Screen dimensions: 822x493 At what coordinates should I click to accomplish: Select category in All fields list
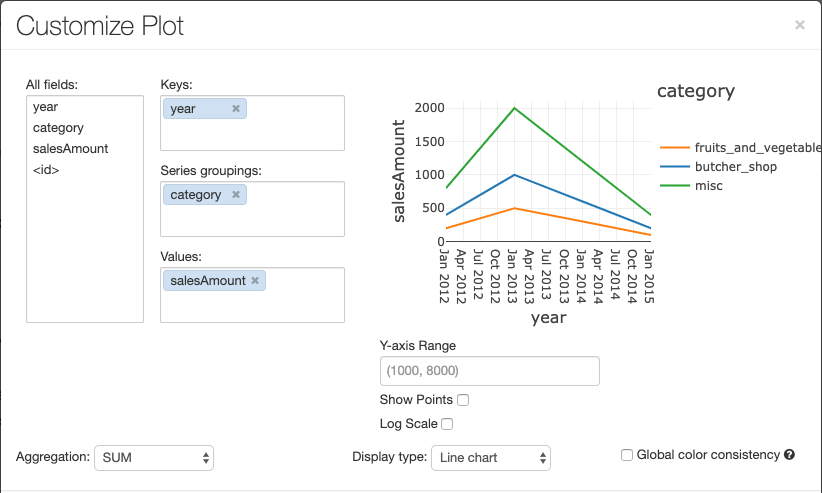[x=58, y=128]
